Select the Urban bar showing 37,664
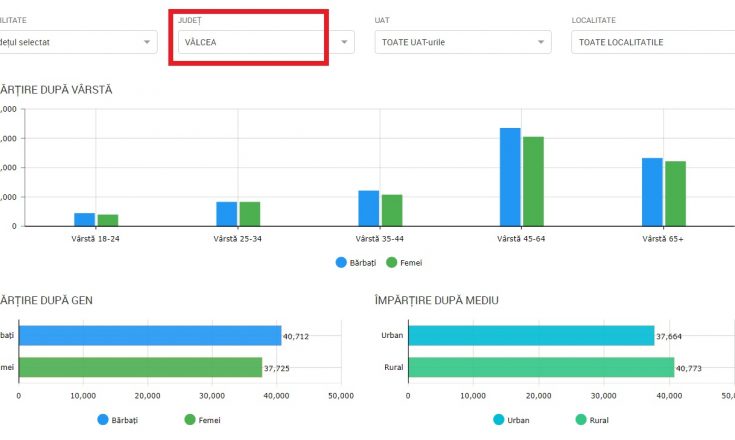The width and height of the screenshot is (735, 440). 532,336
